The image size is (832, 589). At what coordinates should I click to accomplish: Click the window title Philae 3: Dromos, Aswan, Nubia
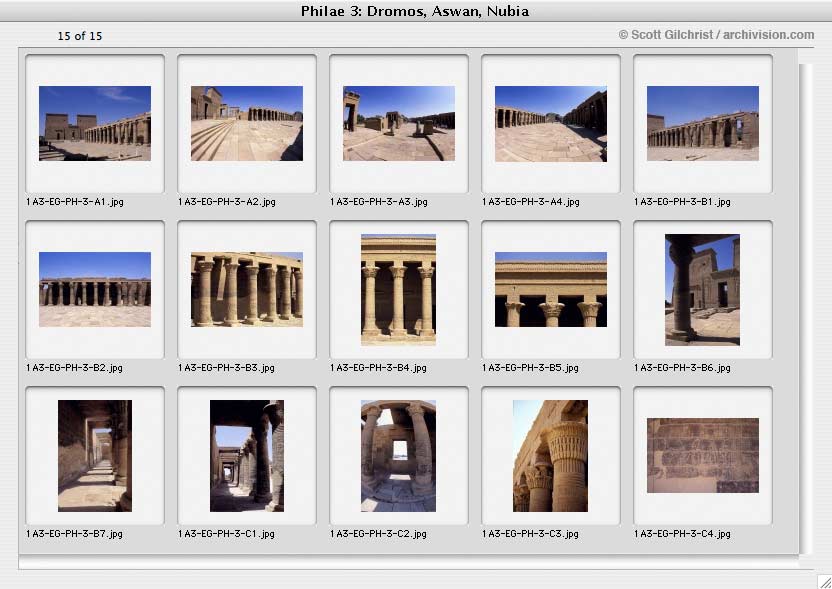[x=415, y=11]
